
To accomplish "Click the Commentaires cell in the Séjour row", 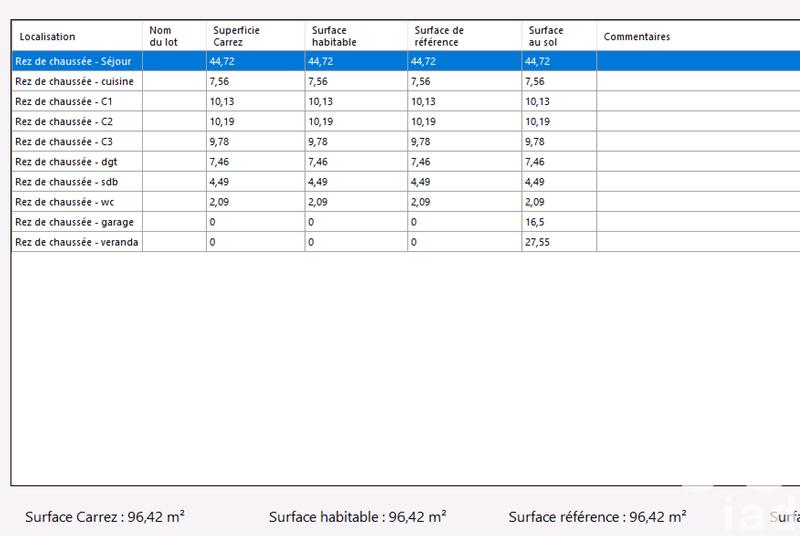I will coord(698,61).
